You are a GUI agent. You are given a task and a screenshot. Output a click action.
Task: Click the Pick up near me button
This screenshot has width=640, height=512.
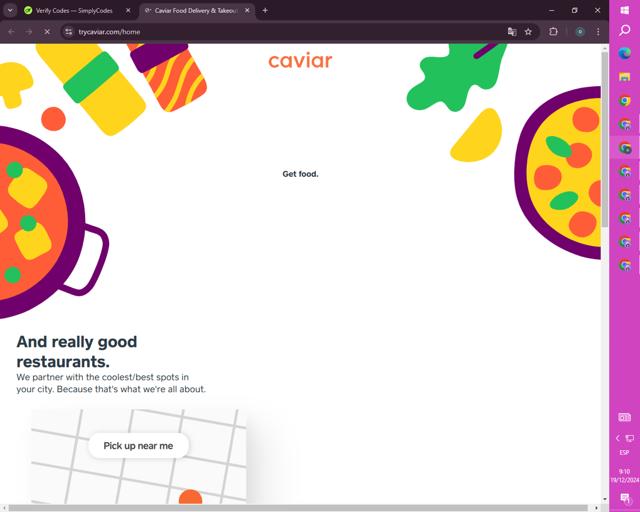tap(138, 445)
